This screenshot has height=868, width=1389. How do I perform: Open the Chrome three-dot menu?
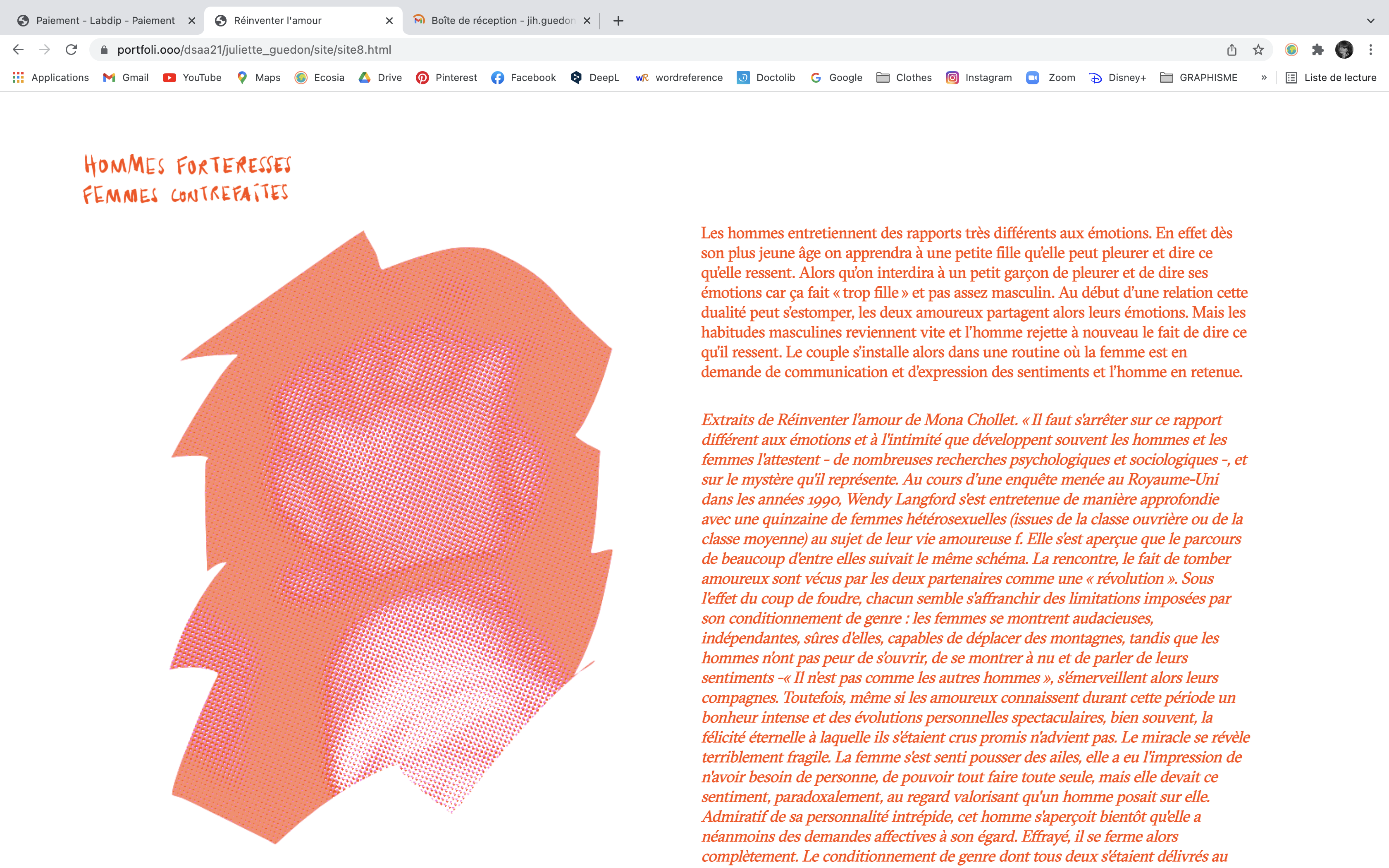1371,50
